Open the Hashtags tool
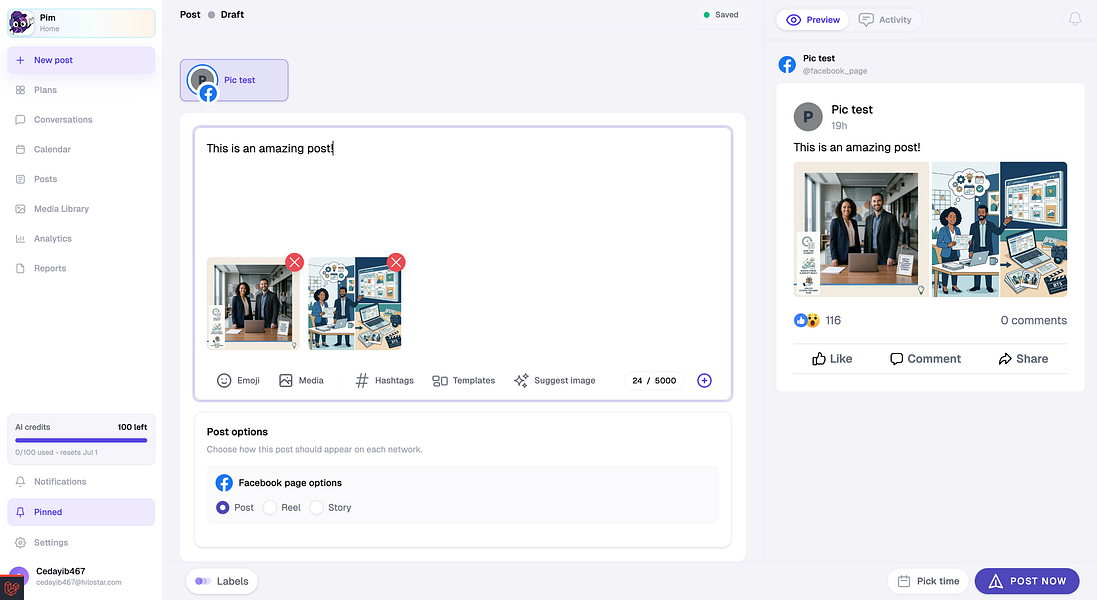This screenshot has height=600, width=1097. 384,380
